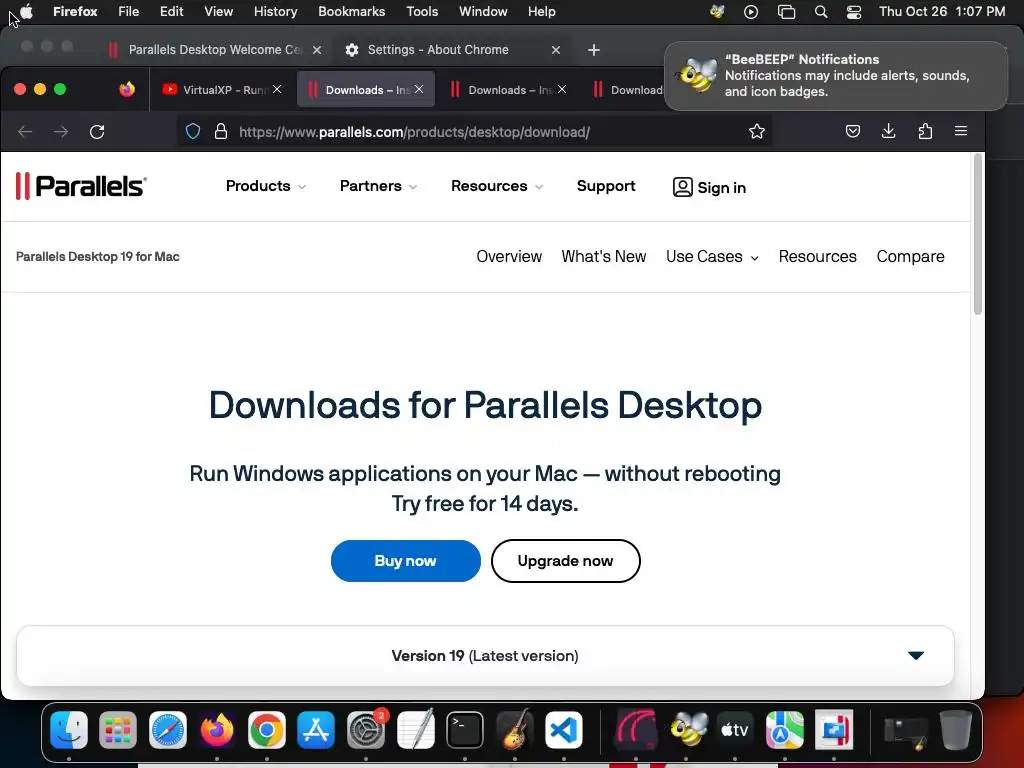This screenshot has height=768, width=1024.
Task: Go forward using the forward arrow
Action: coord(61,132)
